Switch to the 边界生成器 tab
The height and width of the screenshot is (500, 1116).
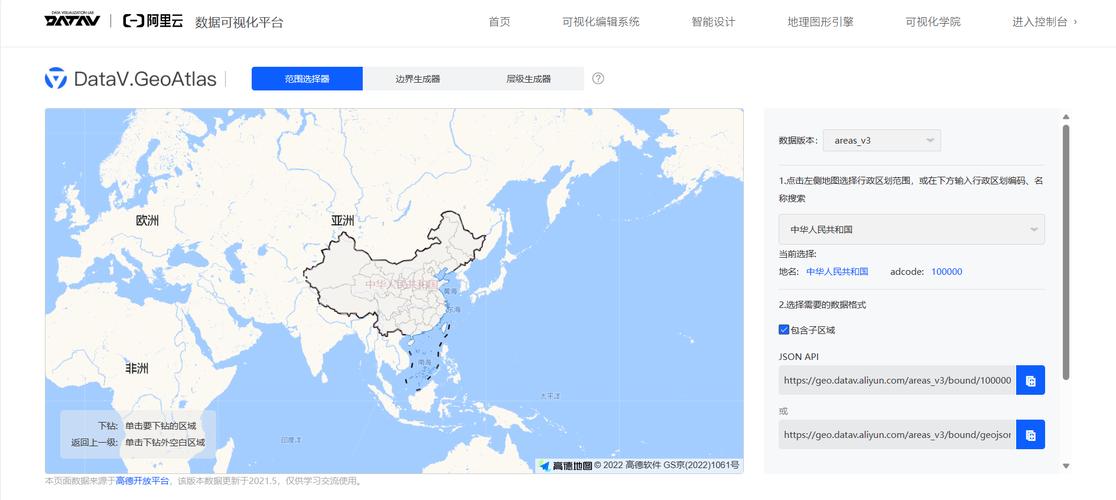[x=418, y=79]
